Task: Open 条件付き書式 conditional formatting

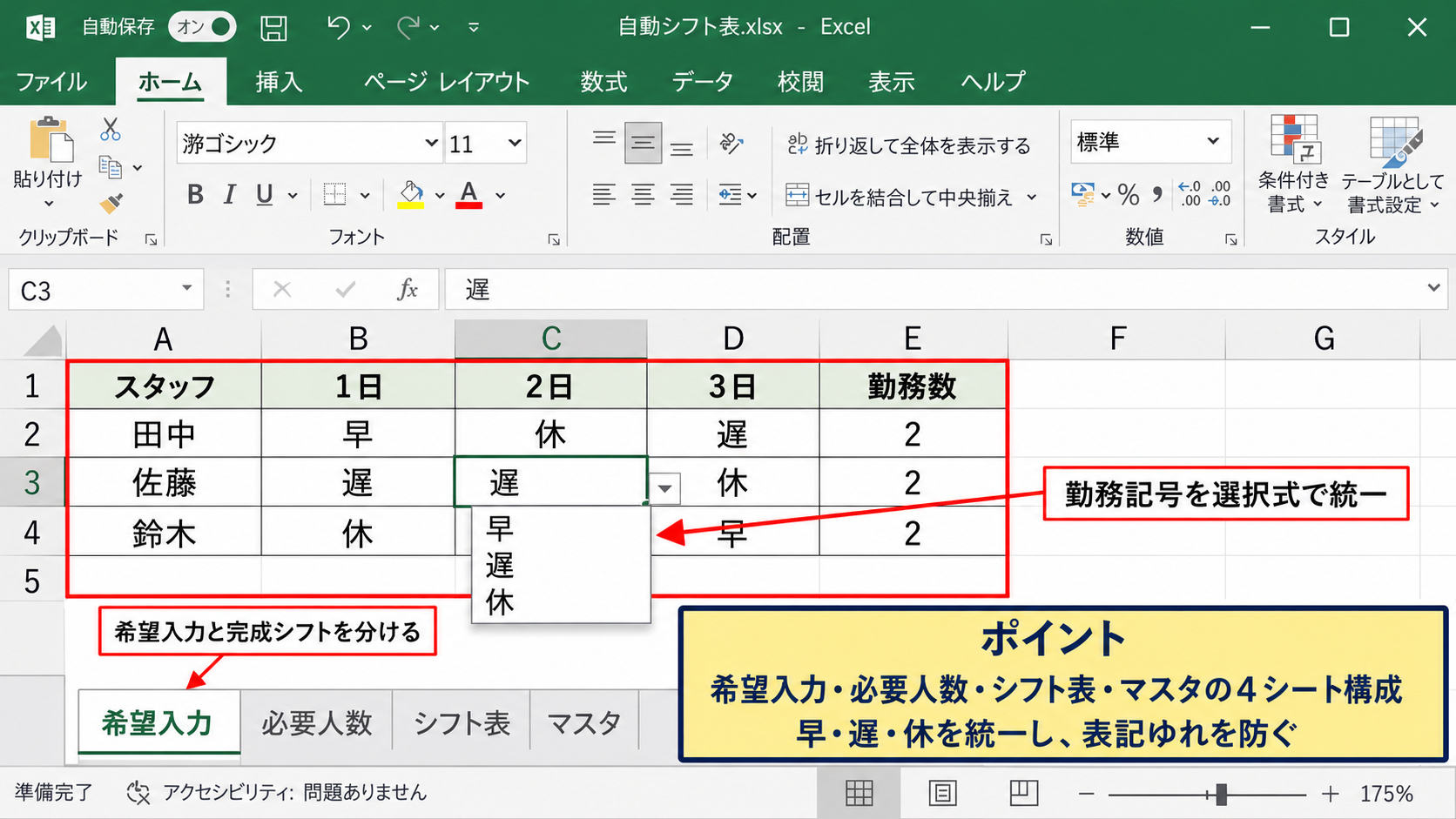Action: click(x=1293, y=164)
